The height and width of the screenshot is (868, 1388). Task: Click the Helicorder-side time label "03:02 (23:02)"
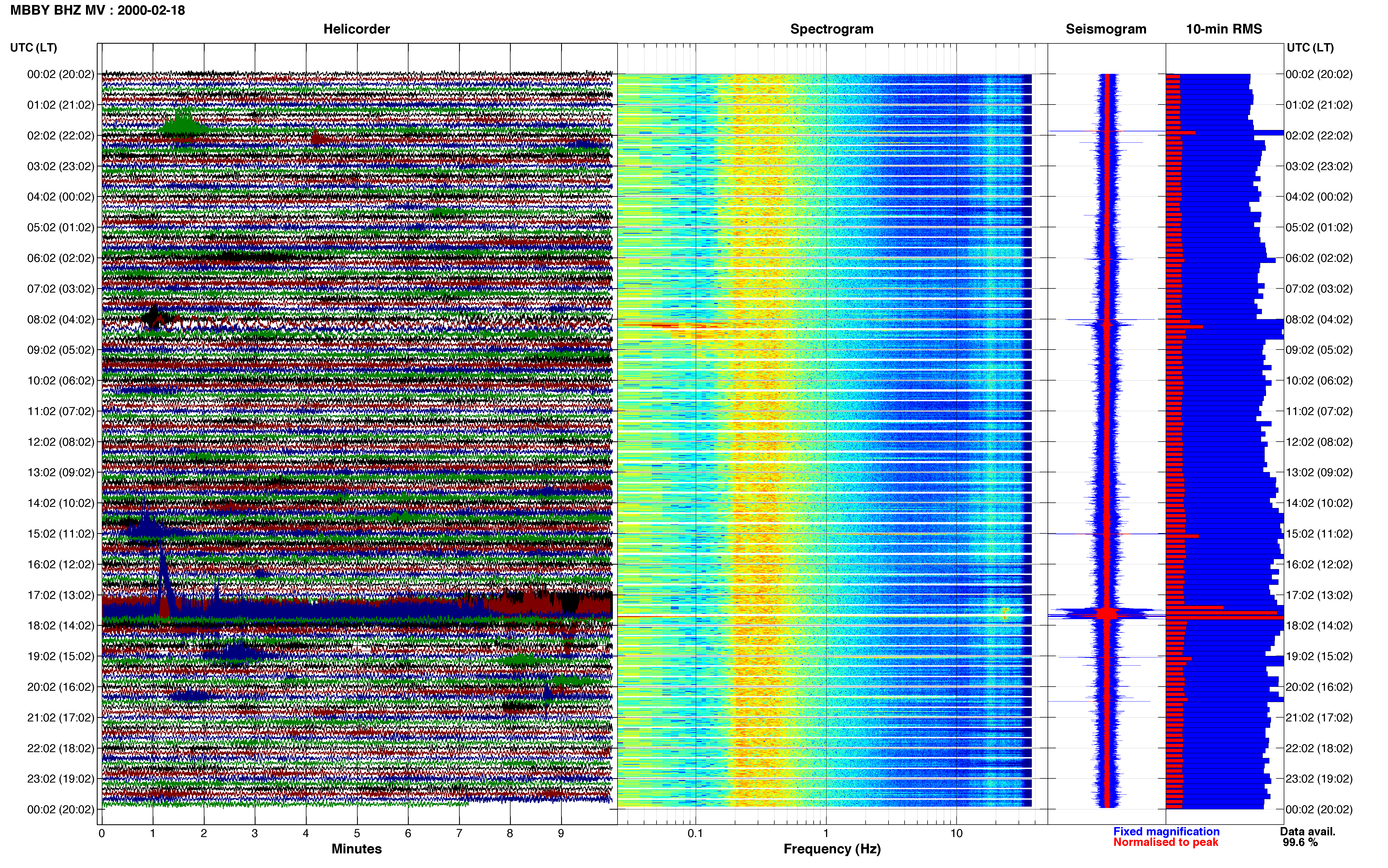click(x=61, y=166)
